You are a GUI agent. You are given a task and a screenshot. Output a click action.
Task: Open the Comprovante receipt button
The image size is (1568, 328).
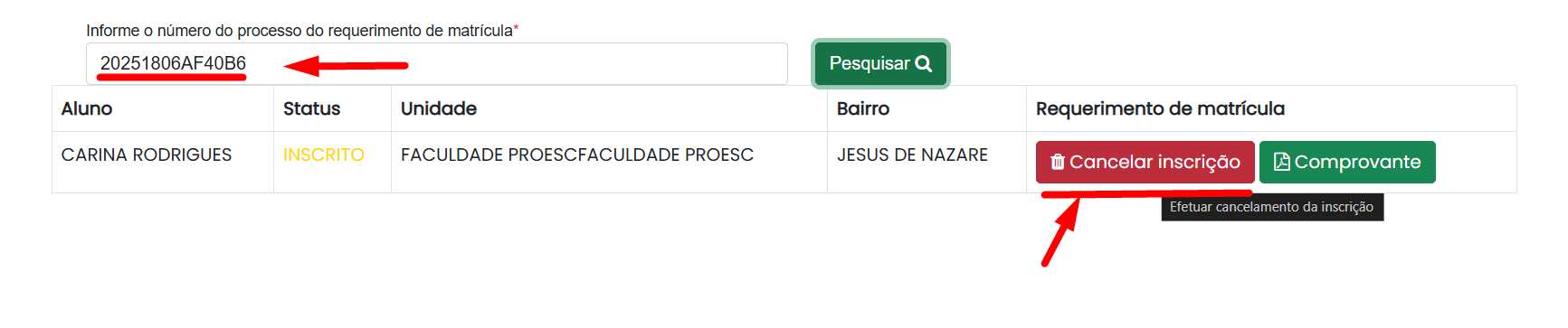pos(1347,162)
